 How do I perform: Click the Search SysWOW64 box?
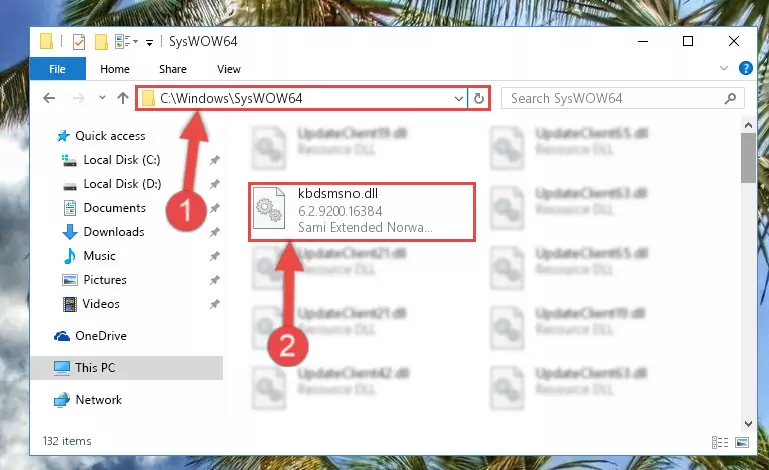(622, 99)
